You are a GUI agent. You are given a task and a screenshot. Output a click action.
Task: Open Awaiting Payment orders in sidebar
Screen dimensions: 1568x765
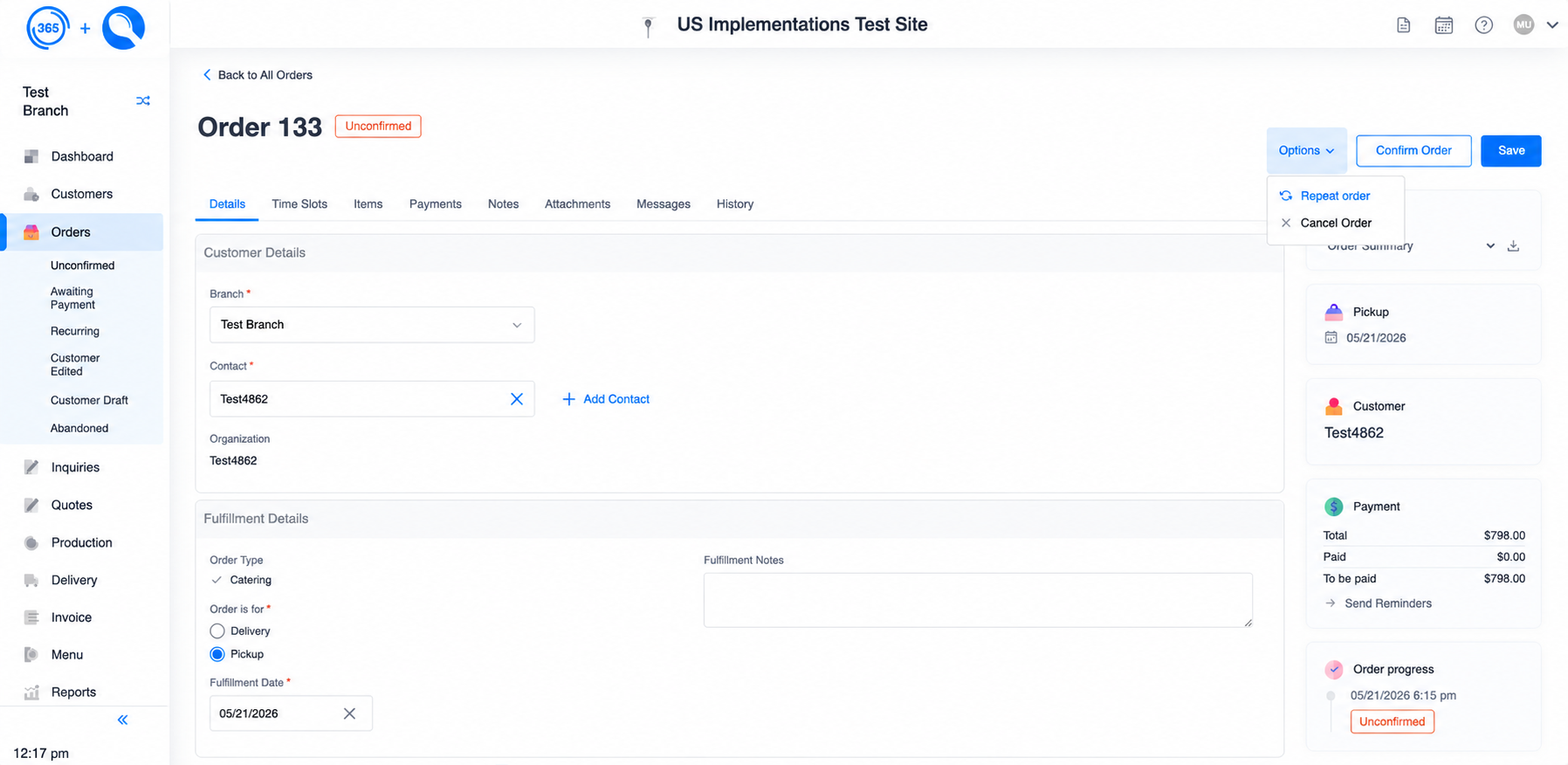tap(72, 298)
